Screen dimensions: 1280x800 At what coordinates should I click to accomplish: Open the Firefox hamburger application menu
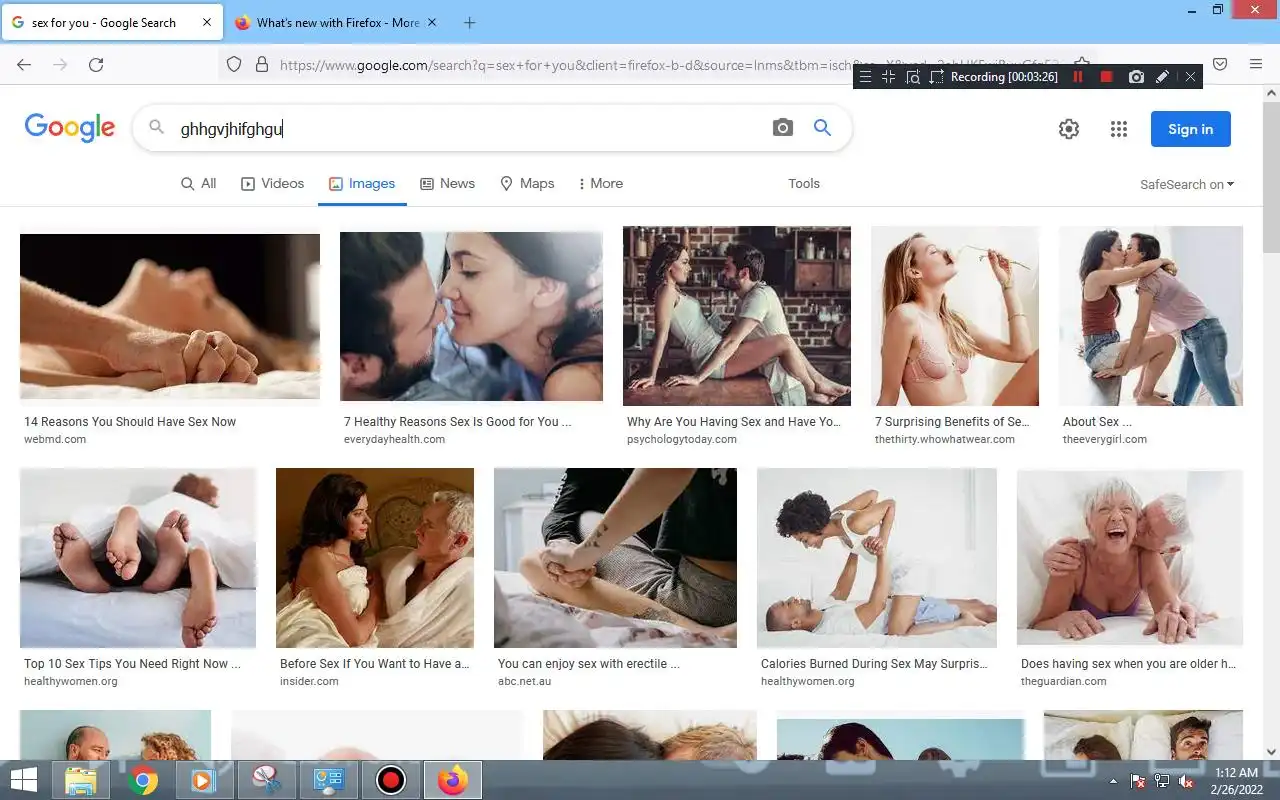(x=1256, y=64)
